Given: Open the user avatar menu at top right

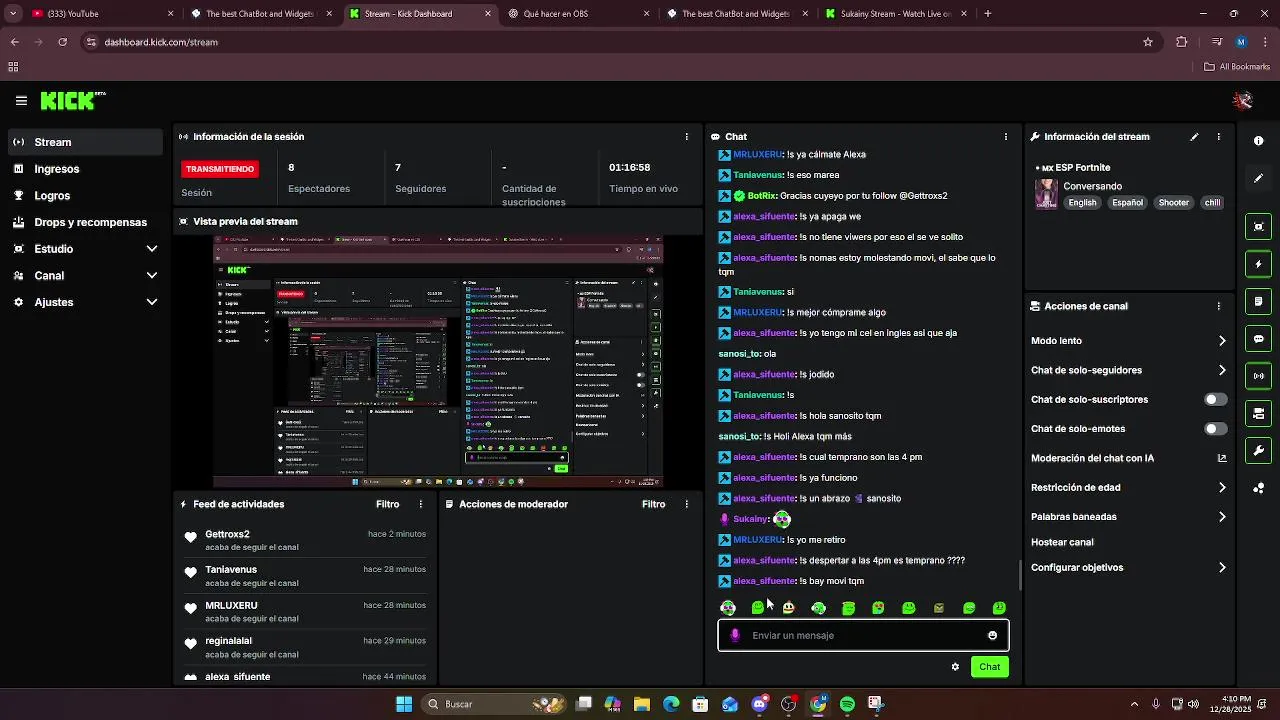Looking at the screenshot, I should [1243, 101].
